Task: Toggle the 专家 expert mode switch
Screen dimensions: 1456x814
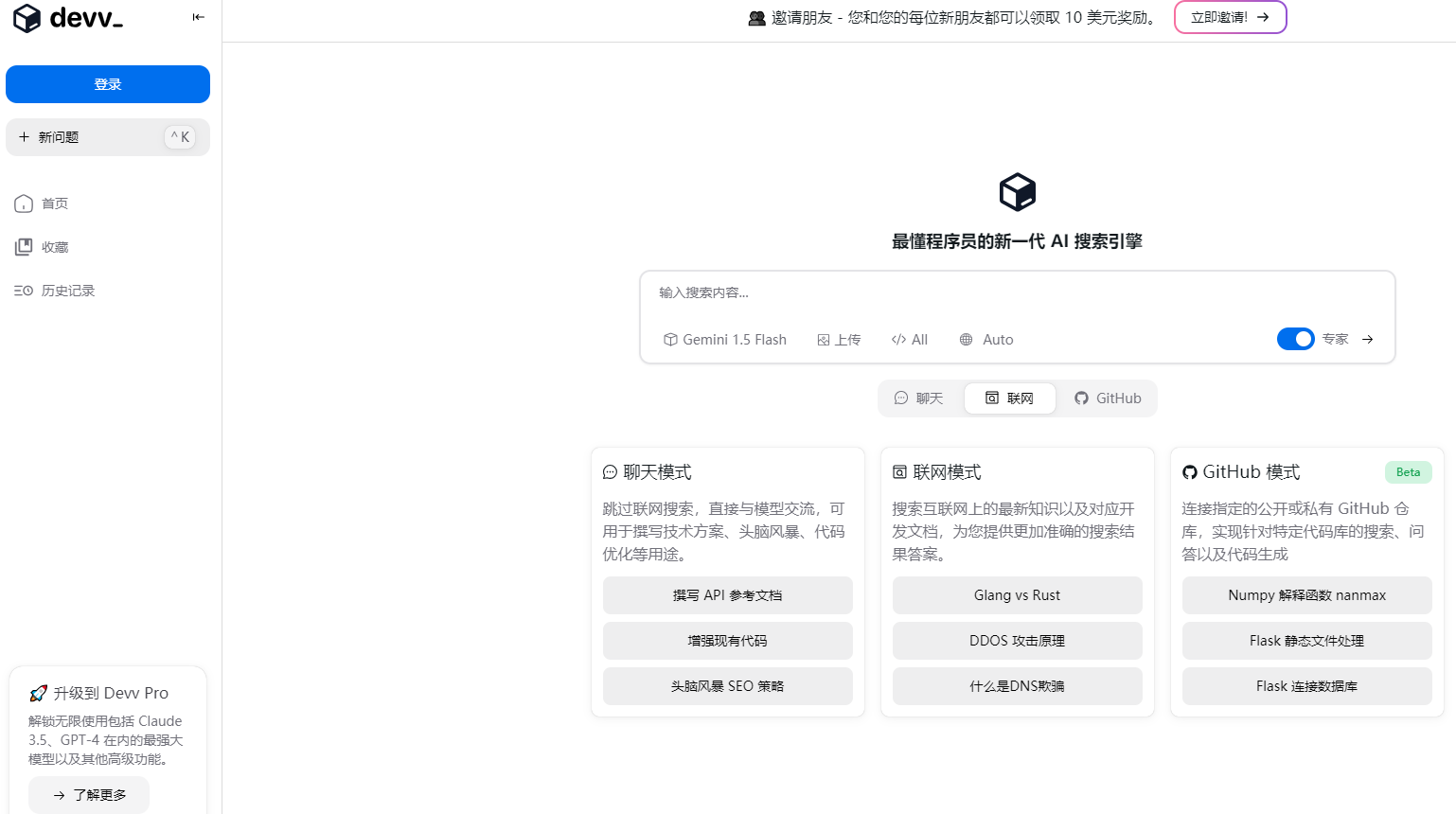Action: pyautogui.click(x=1295, y=339)
